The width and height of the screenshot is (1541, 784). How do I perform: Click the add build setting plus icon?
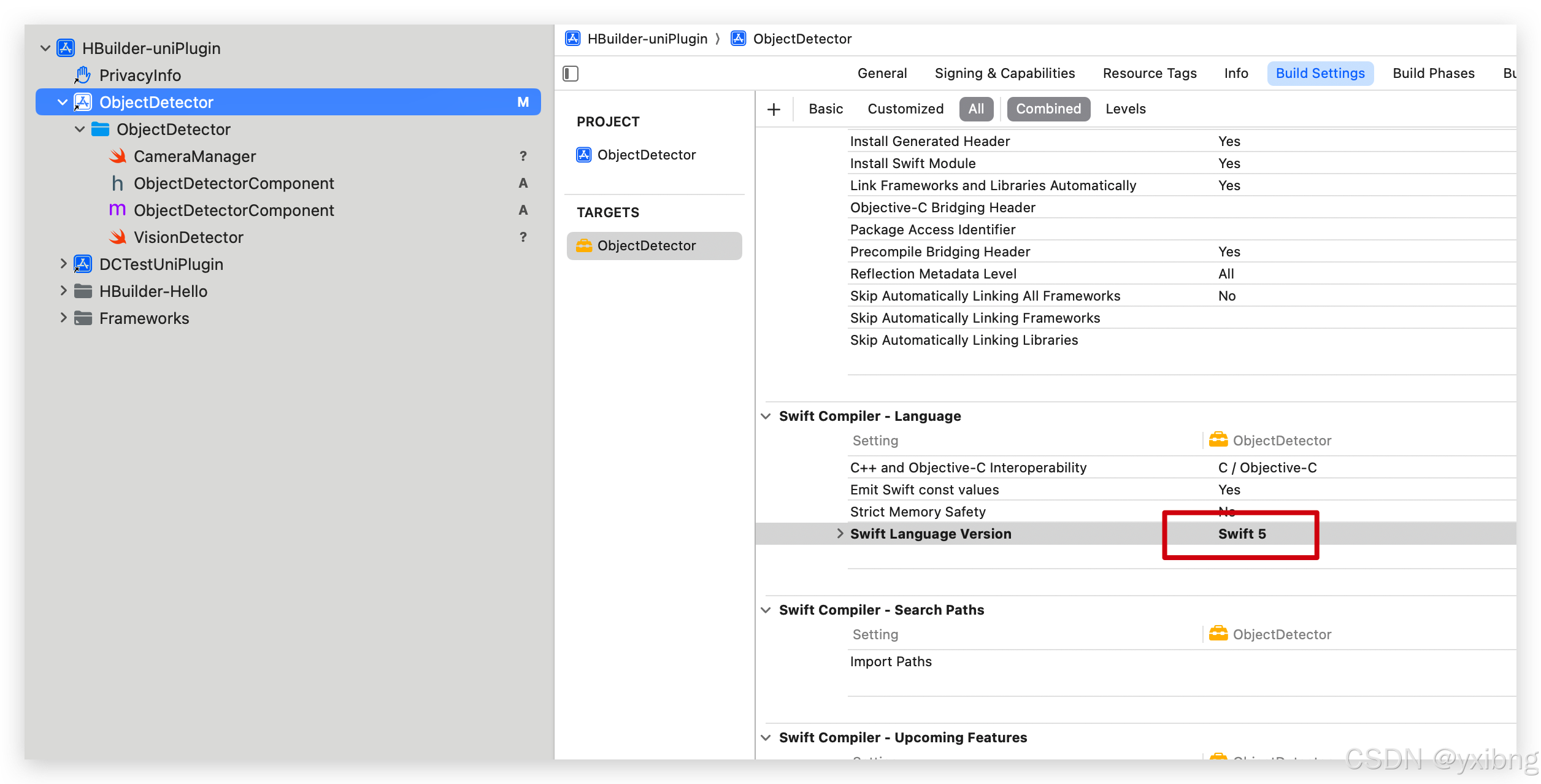(x=774, y=109)
